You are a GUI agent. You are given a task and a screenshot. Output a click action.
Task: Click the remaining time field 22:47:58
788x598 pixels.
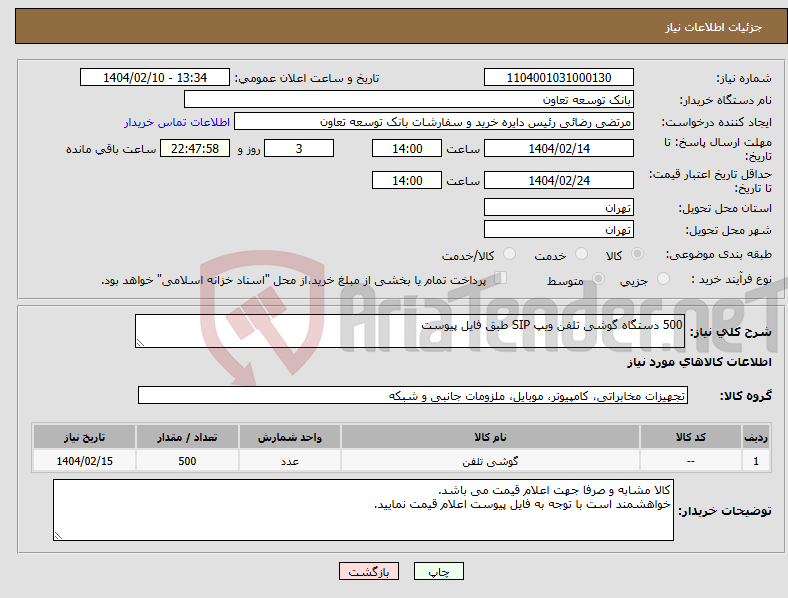195,148
